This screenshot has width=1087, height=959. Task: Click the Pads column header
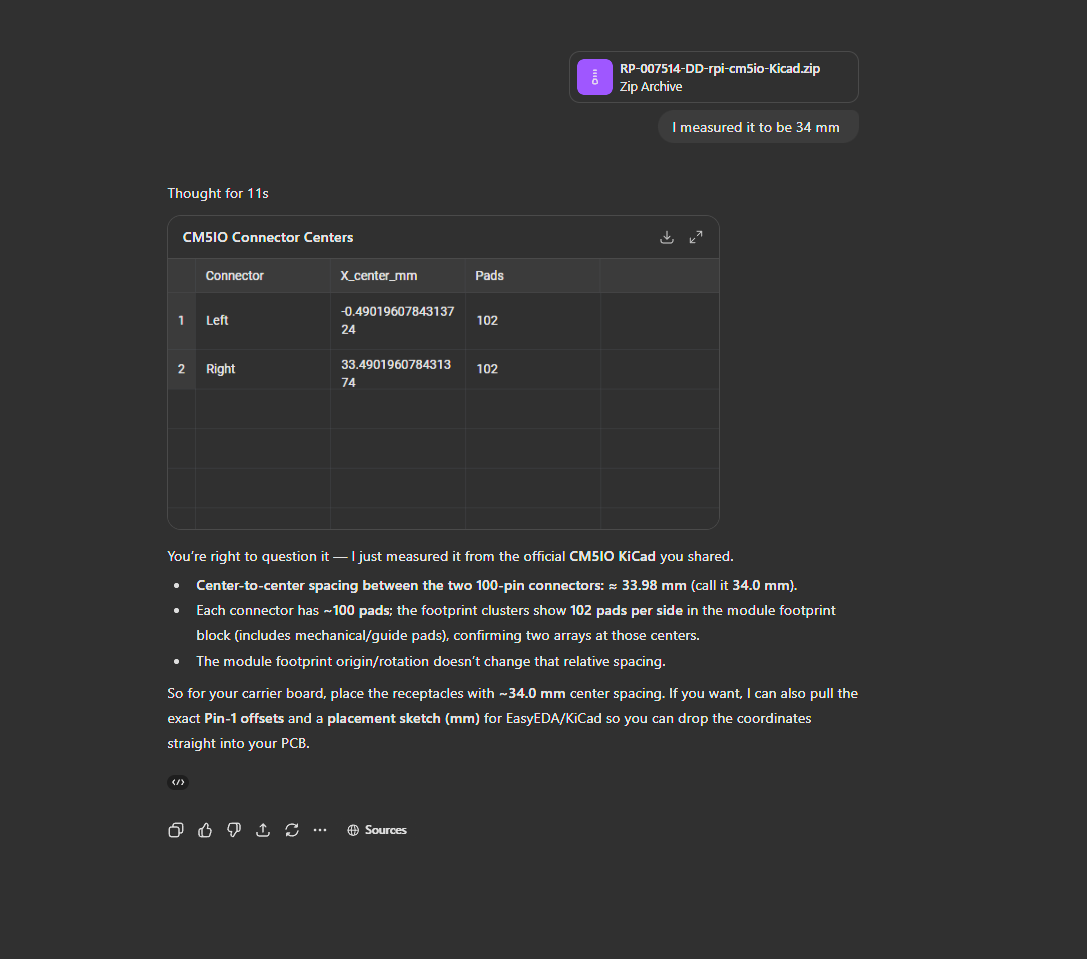[x=490, y=276]
